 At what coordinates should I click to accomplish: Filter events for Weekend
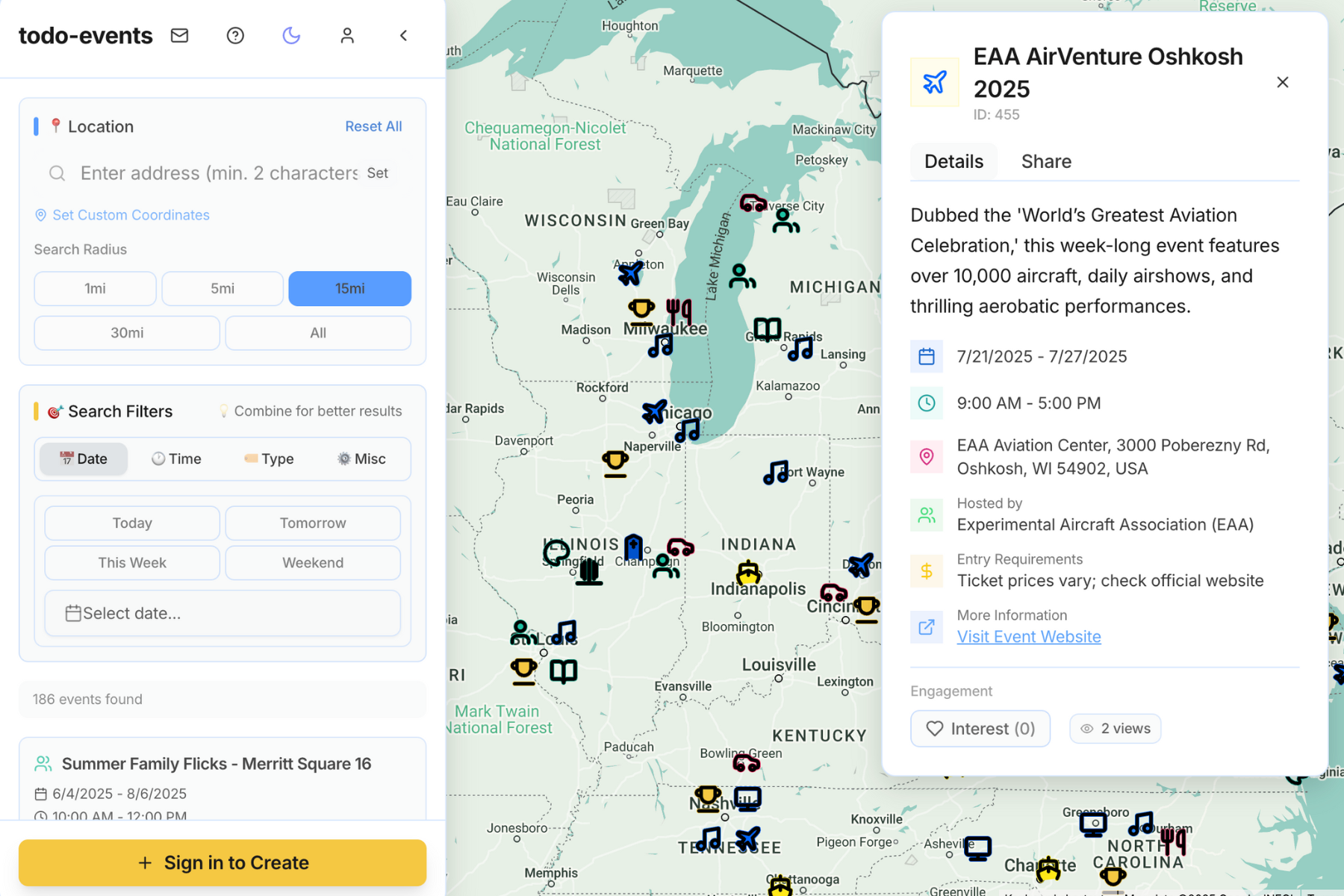313,562
